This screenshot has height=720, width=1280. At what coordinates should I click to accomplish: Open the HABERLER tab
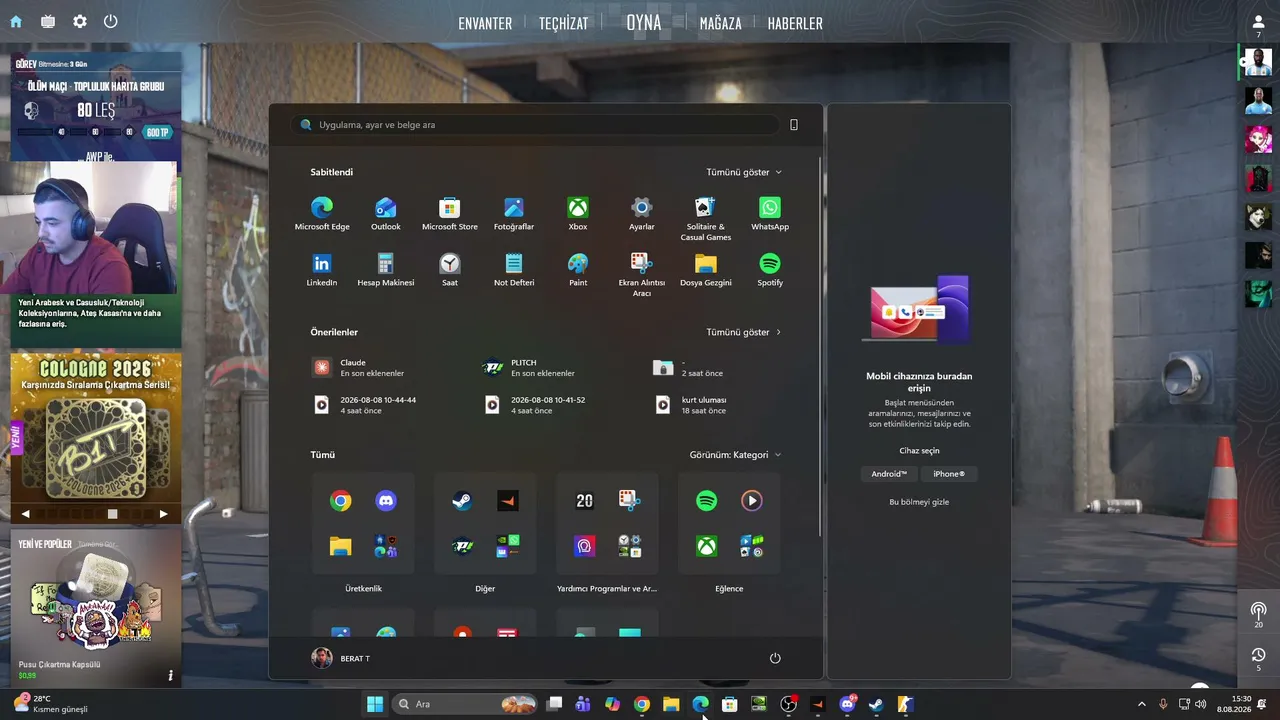795,23
